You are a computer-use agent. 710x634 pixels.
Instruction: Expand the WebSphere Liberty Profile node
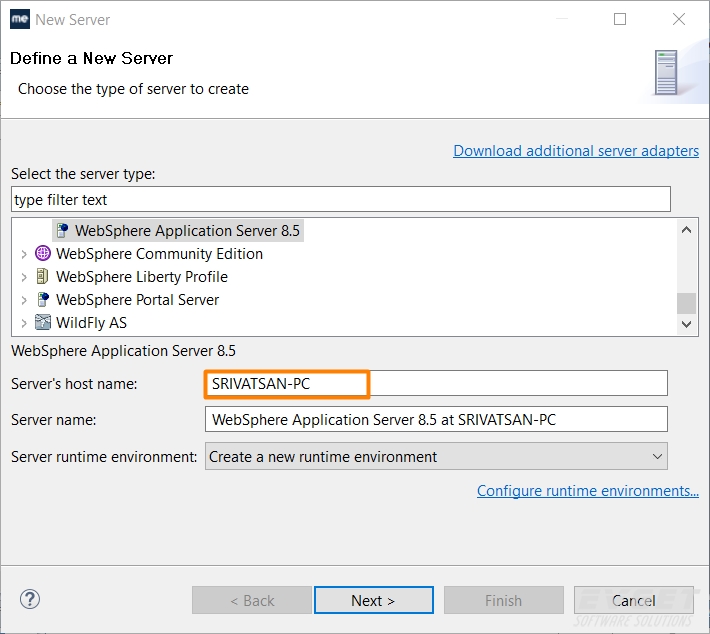24,277
